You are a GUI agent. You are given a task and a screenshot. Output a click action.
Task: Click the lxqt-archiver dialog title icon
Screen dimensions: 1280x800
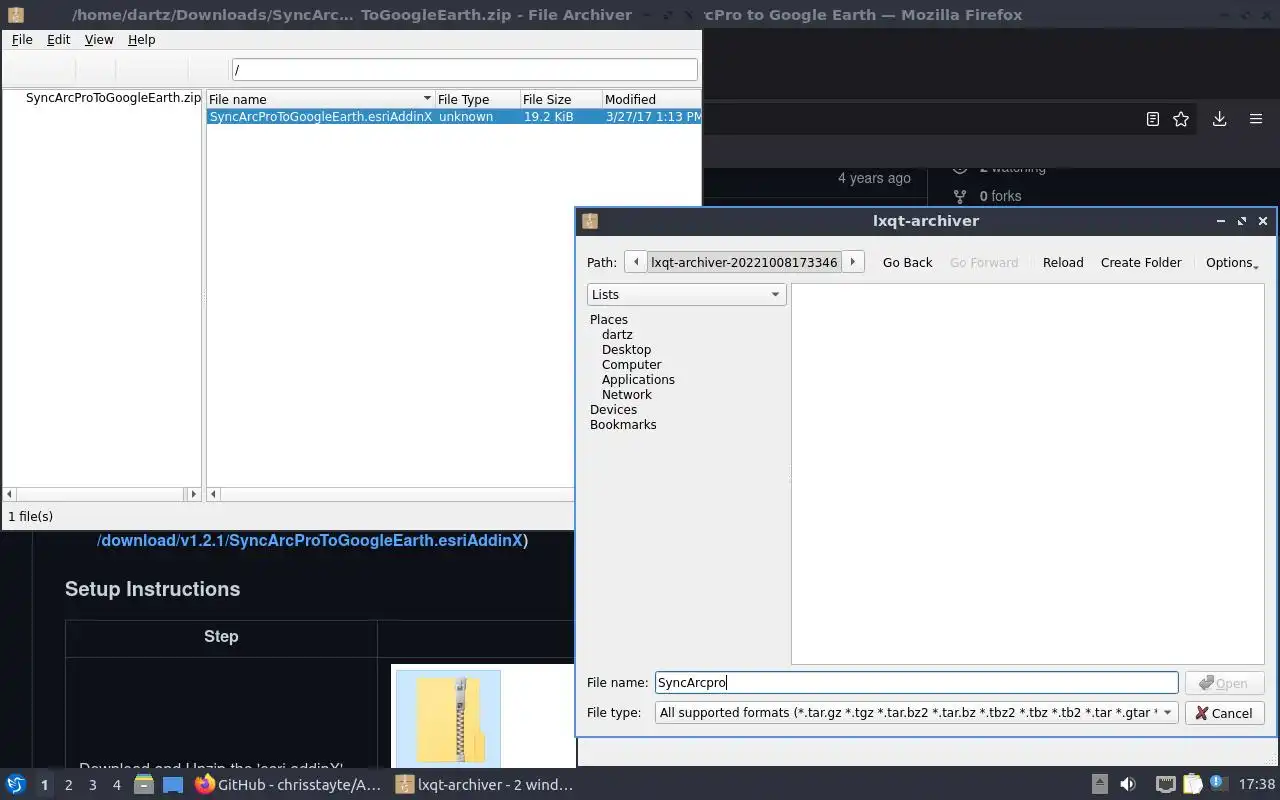[590, 221]
